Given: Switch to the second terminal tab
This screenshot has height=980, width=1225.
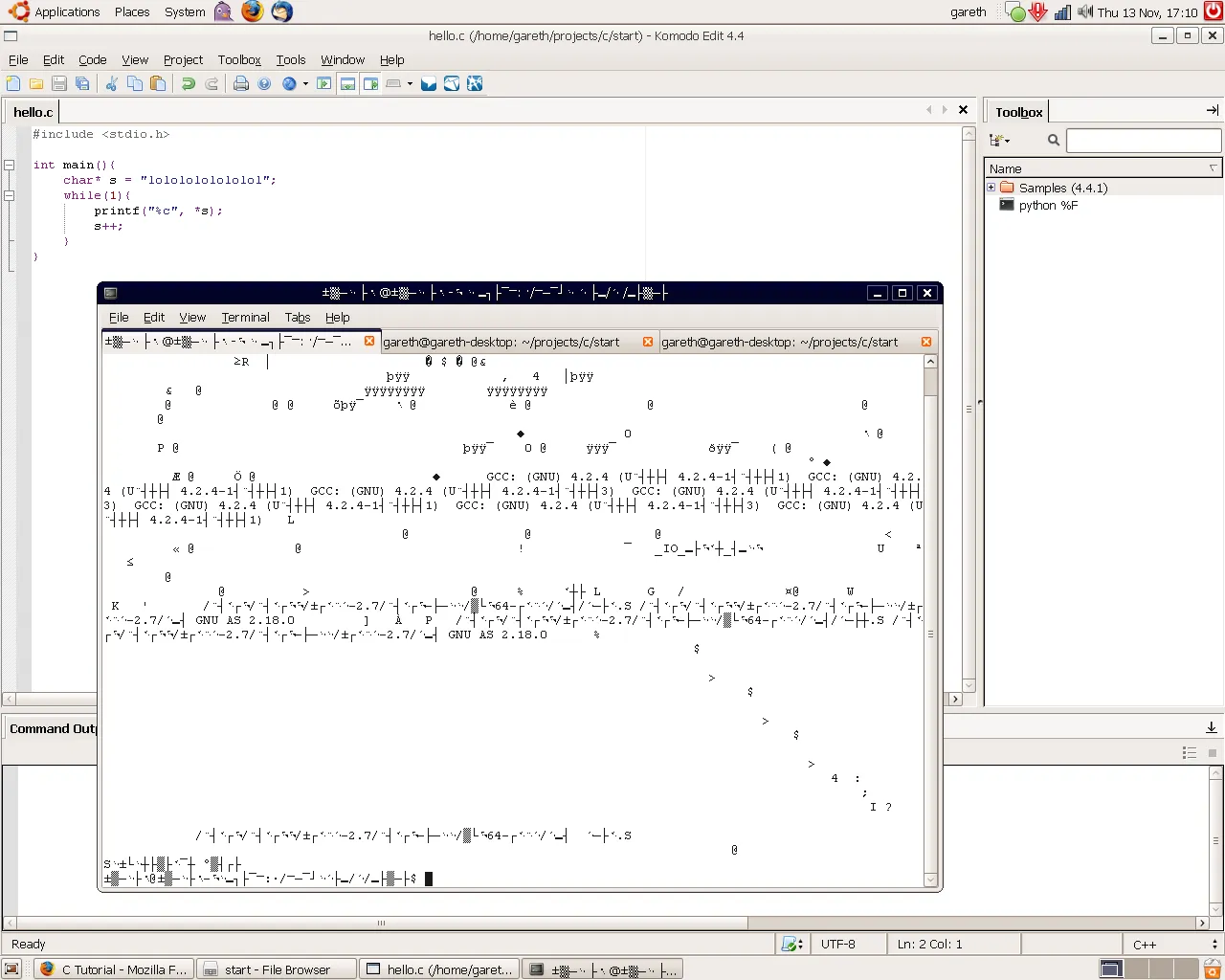Looking at the screenshot, I should coord(501,342).
